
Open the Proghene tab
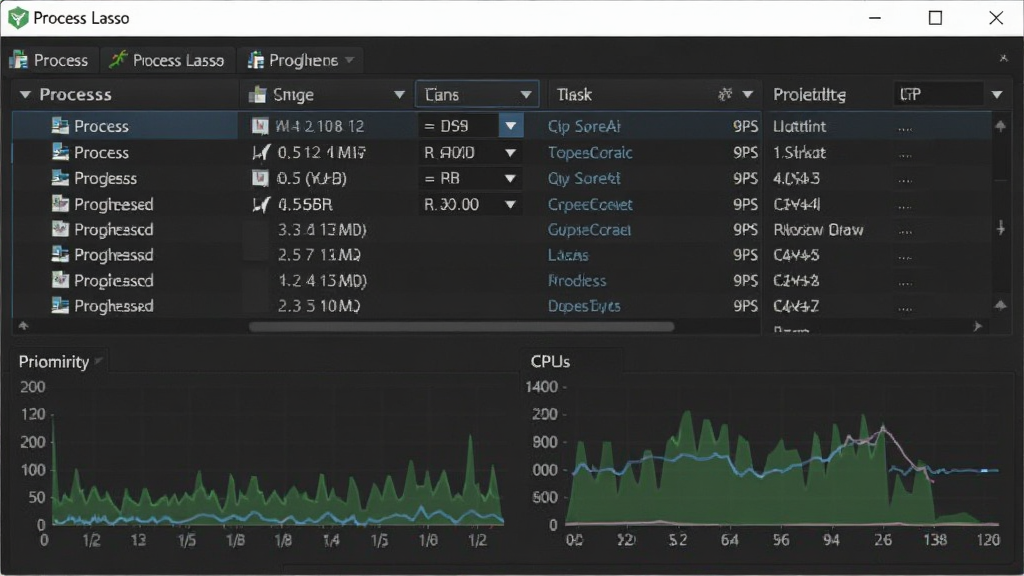[x=300, y=60]
